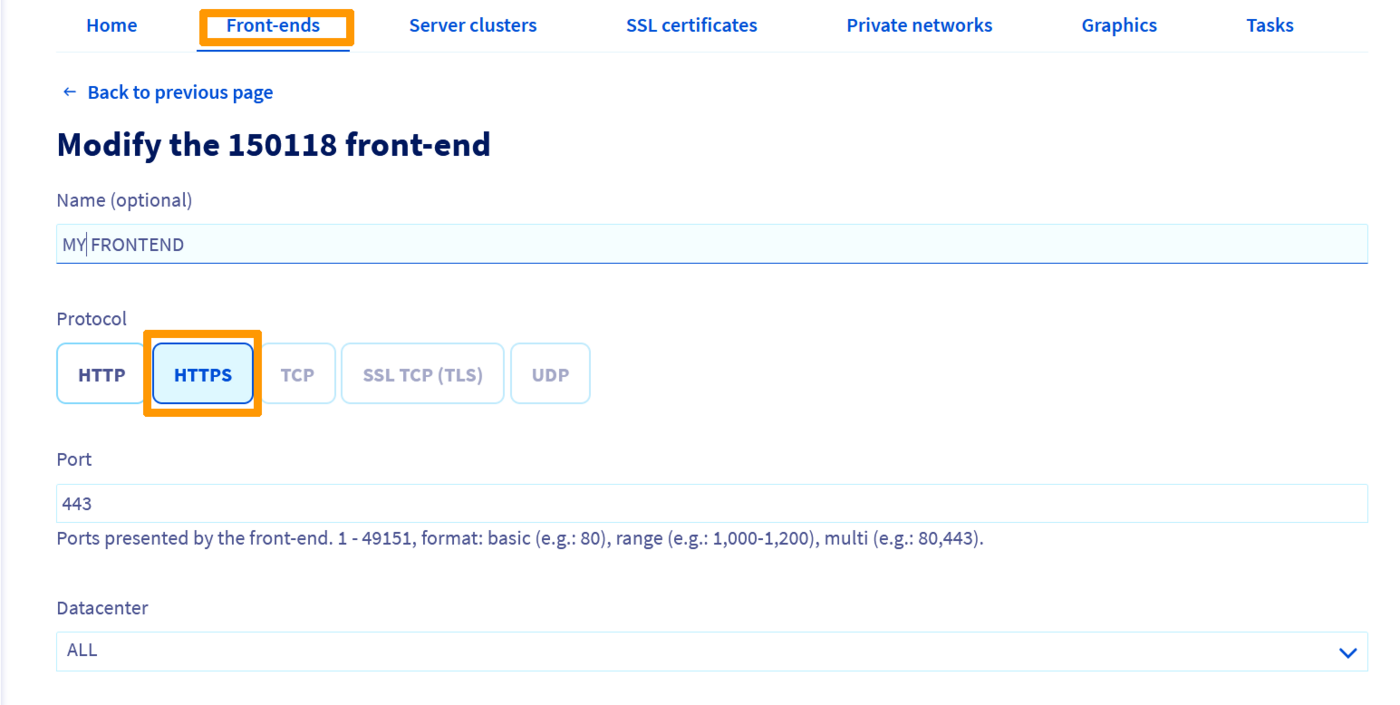Switch to the Graphics tab
Viewport: 1400px width, 705px height.
[1118, 25]
